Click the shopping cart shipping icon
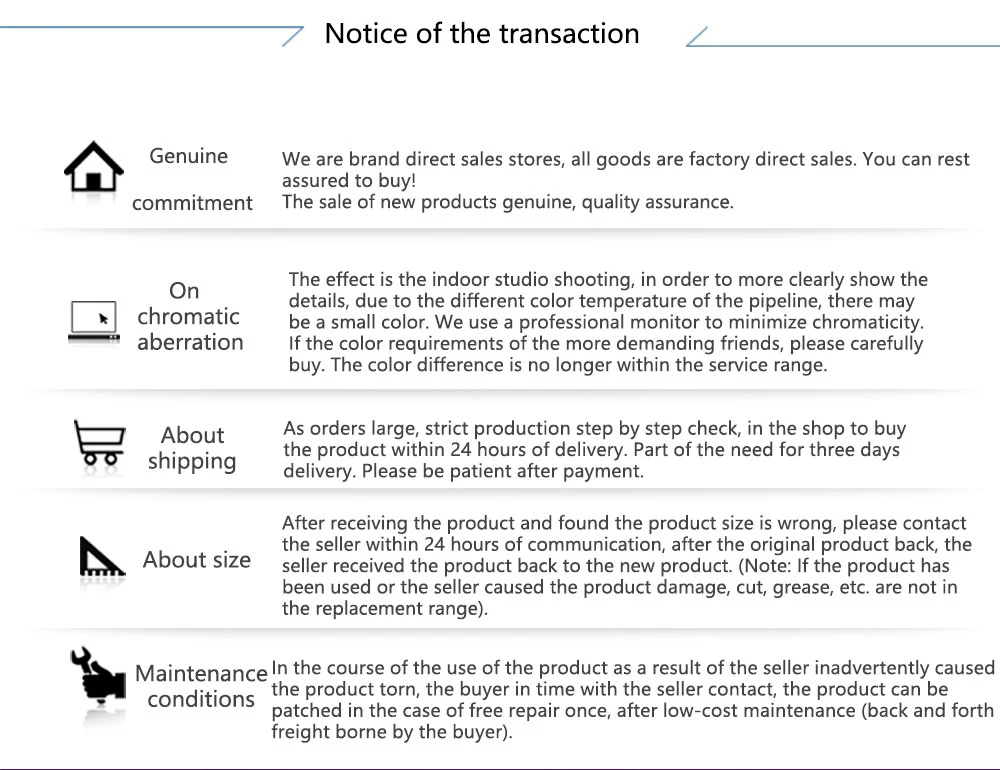Screen dimensions: 1000x770 pos(99,441)
